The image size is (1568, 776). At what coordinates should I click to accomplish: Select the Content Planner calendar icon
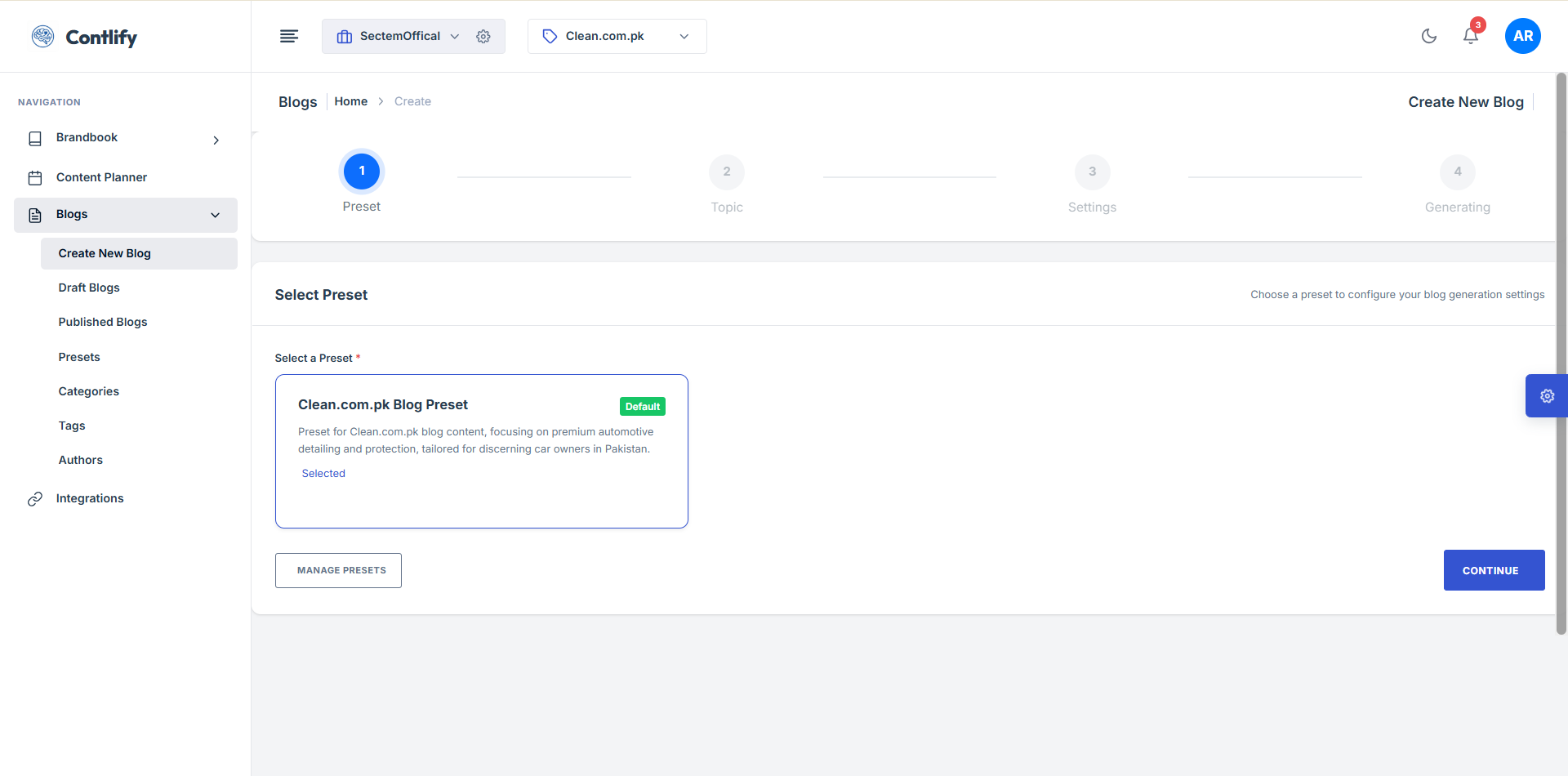pos(35,176)
